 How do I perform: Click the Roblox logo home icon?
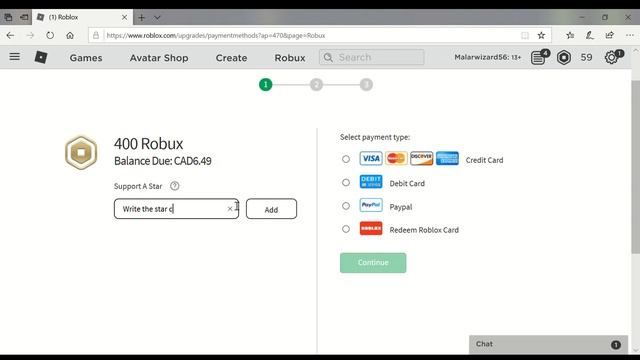41,57
